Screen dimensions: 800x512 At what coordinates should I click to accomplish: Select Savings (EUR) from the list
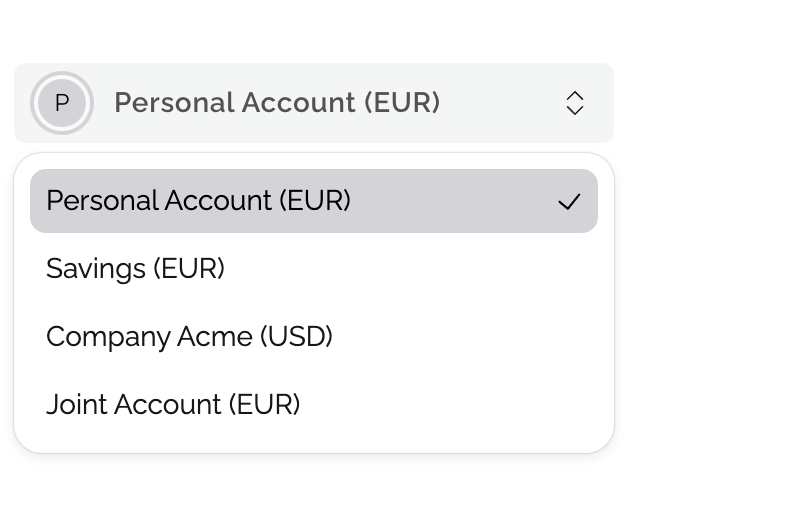(x=135, y=269)
